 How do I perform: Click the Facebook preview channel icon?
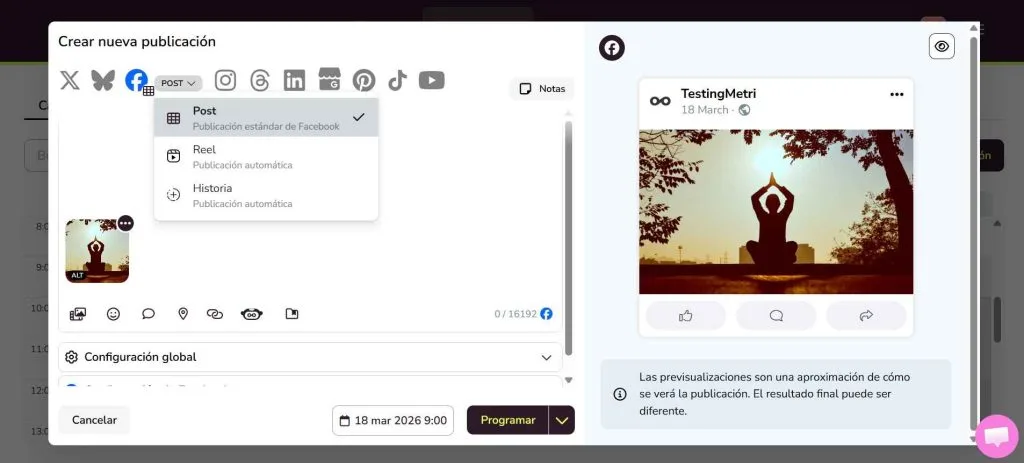[x=612, y=48]
